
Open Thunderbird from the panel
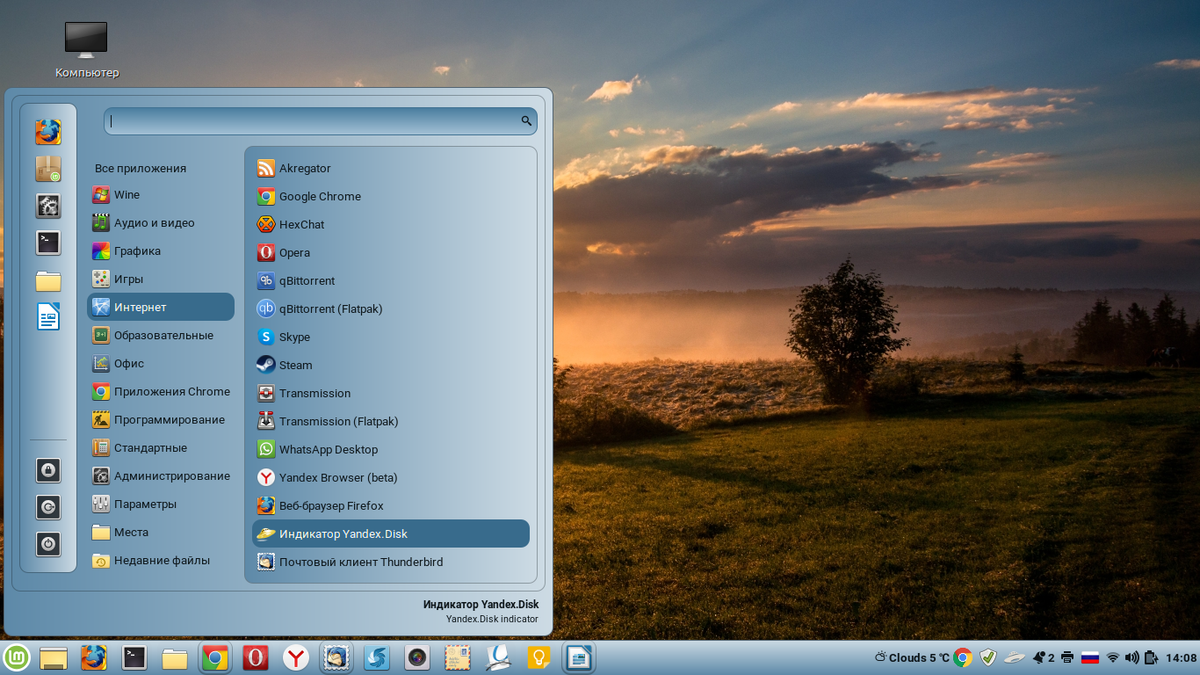point(336,657)
